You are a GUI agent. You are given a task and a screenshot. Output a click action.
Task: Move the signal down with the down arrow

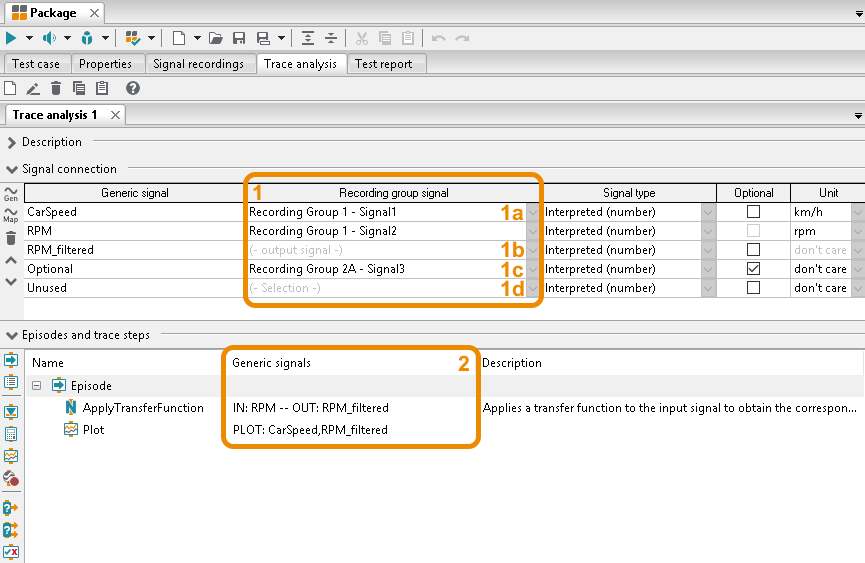[10, 282]
